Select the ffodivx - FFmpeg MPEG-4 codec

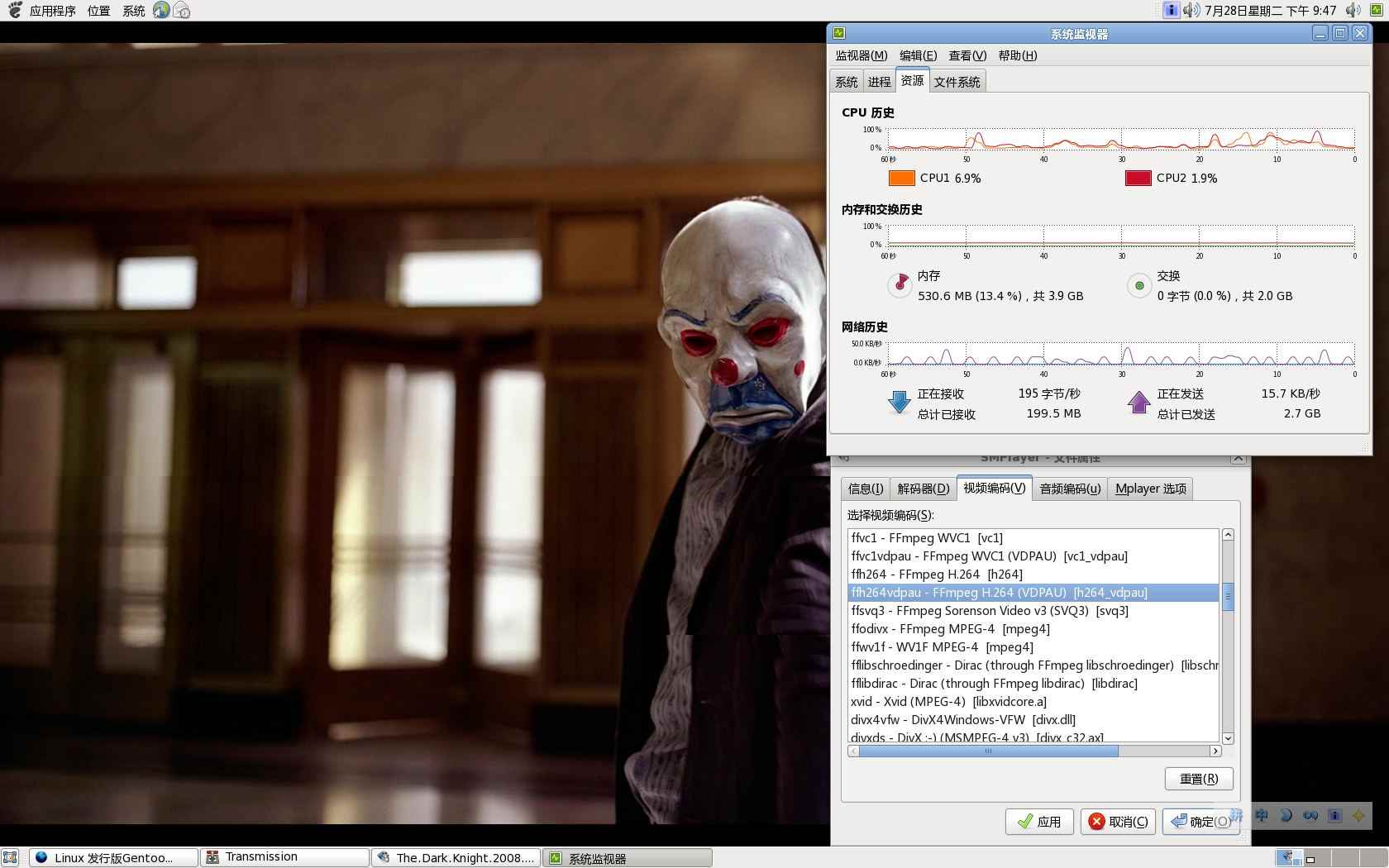click(1033, 628)
